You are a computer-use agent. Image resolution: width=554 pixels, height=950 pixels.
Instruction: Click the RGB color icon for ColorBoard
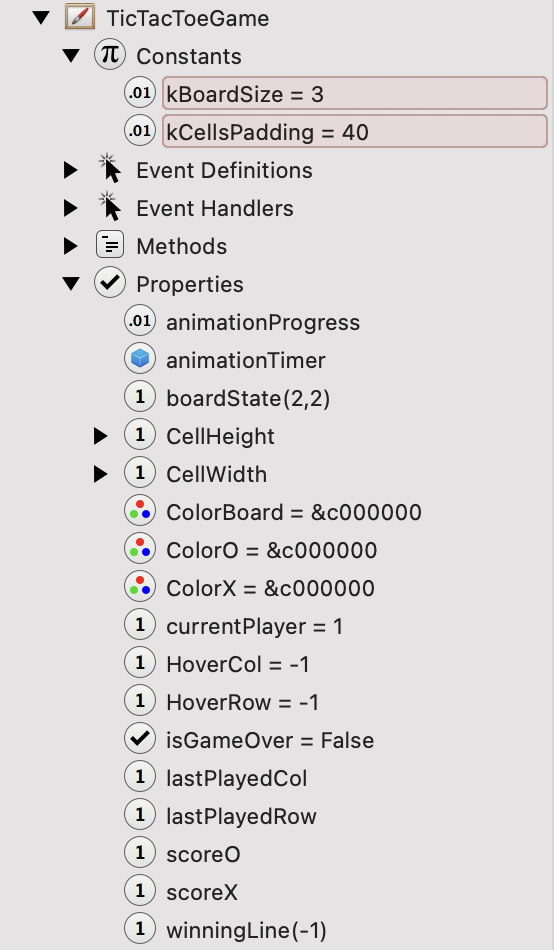pyautogui.click(x=140, y=511)
